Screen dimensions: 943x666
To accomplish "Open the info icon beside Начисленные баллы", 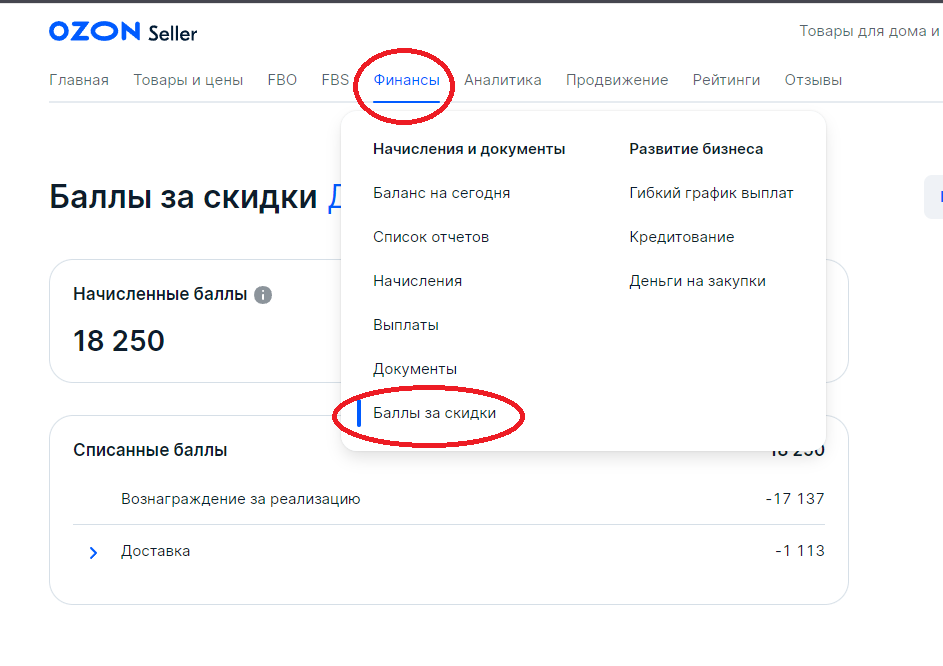I will coord(263,295).
